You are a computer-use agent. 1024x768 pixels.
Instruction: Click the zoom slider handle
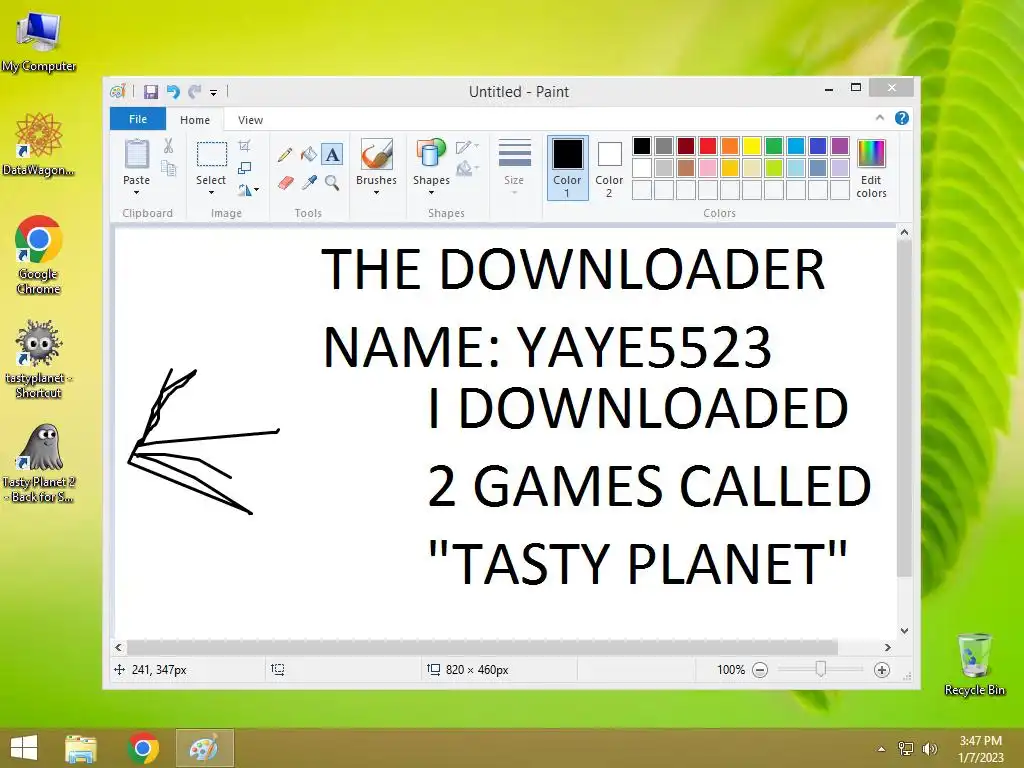[x=821, y=669]
